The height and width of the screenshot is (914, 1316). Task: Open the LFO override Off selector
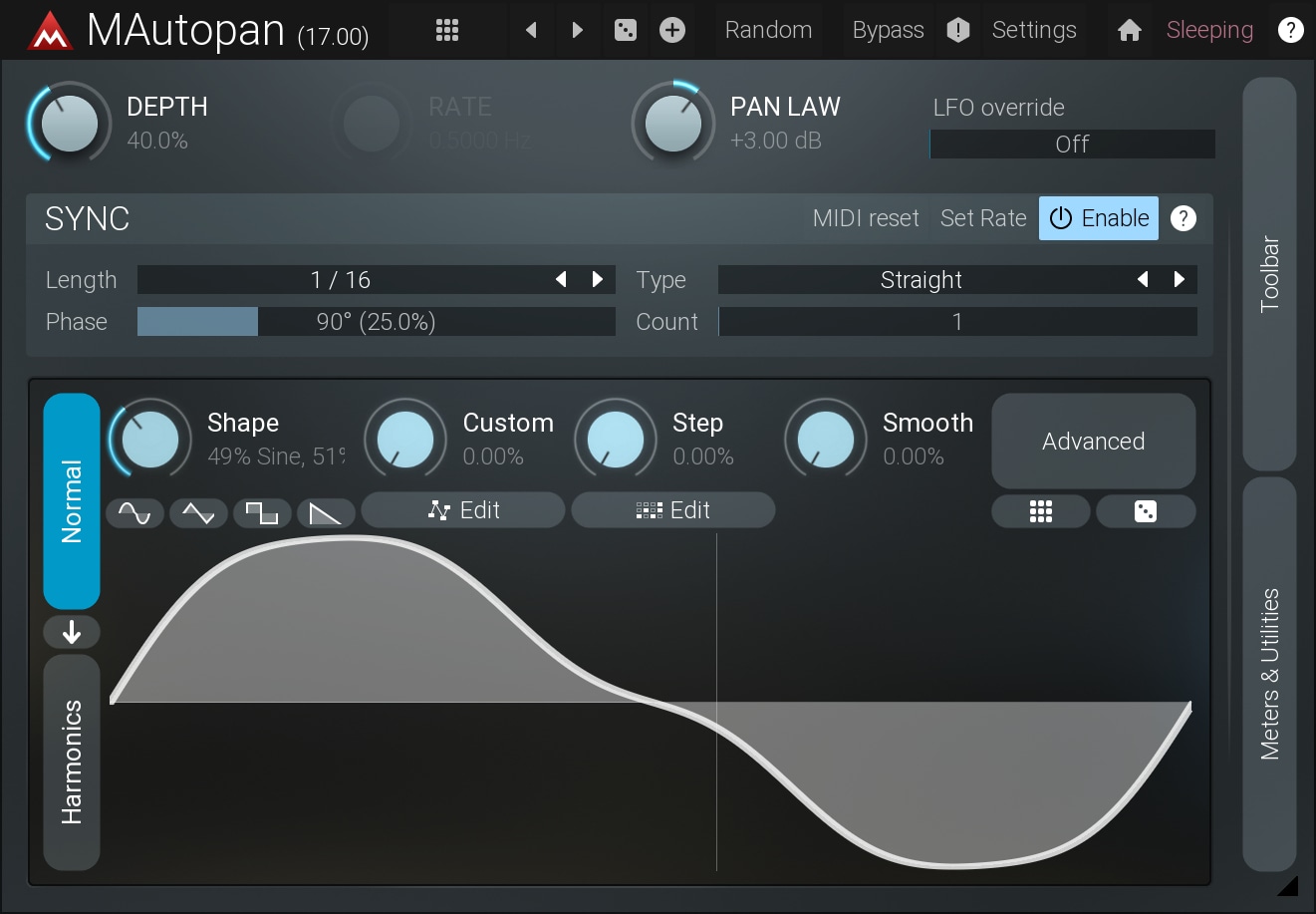click(1072, 145)
